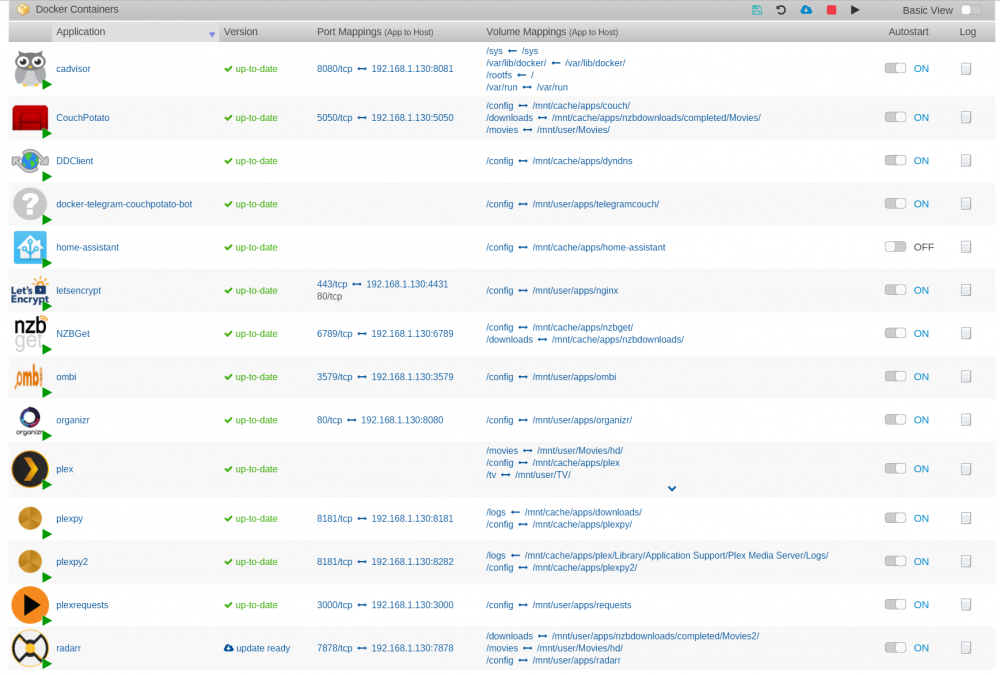The height and width of the screenshot is (675, 1000).
Task: Click the up-to-date status for plexpy2
Action: tap(251, 562)
